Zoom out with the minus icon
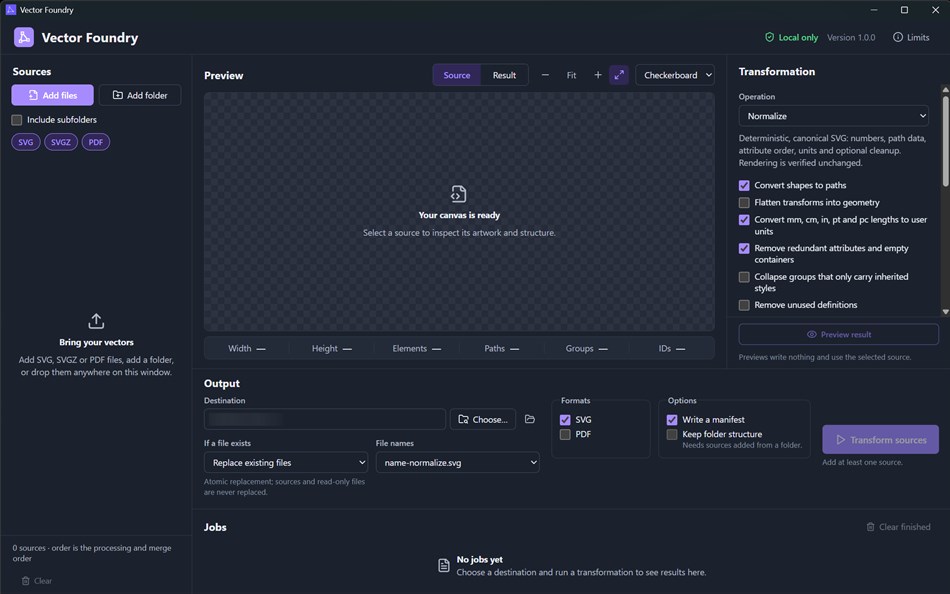This screenshot has width=950, height=594. pos(545,75)
